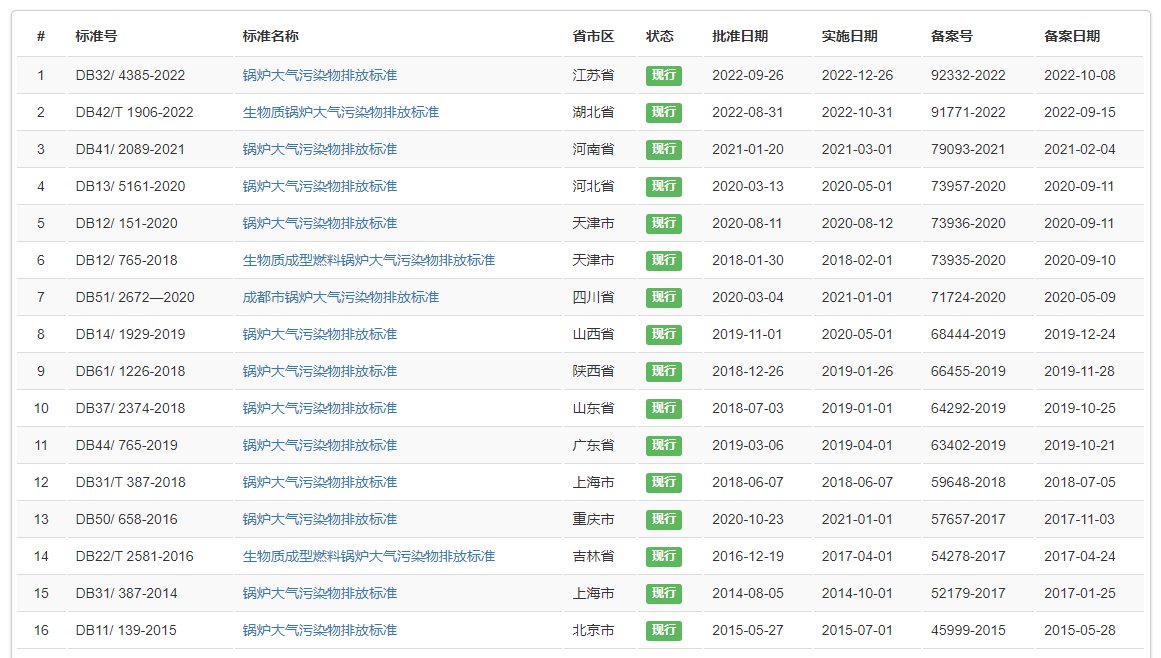Click the 实施日期 column header
Viewport: 1161px width, 658px height.
[849, 36]
